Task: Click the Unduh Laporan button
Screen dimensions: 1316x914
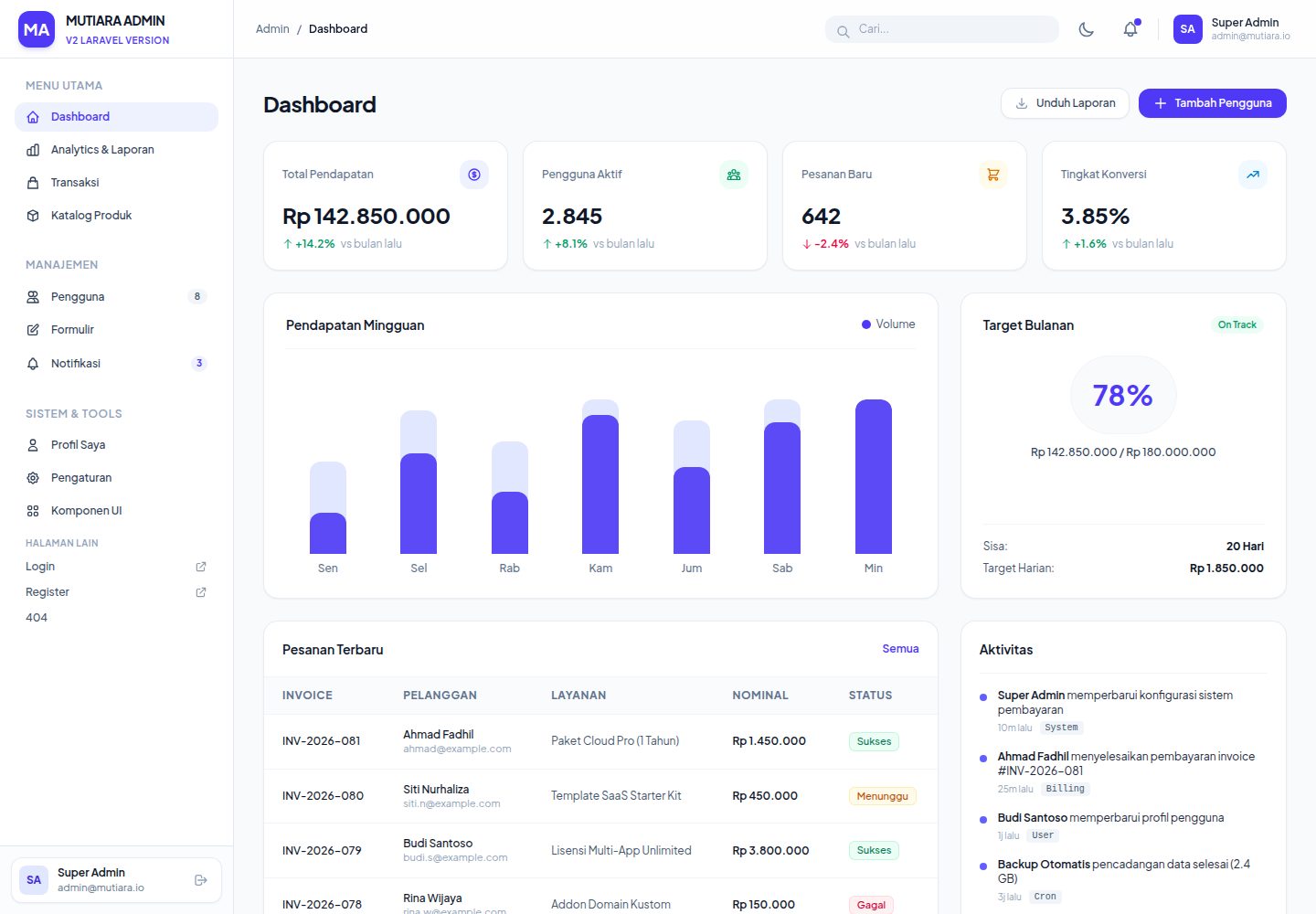Action: [x=1065, y=103]
